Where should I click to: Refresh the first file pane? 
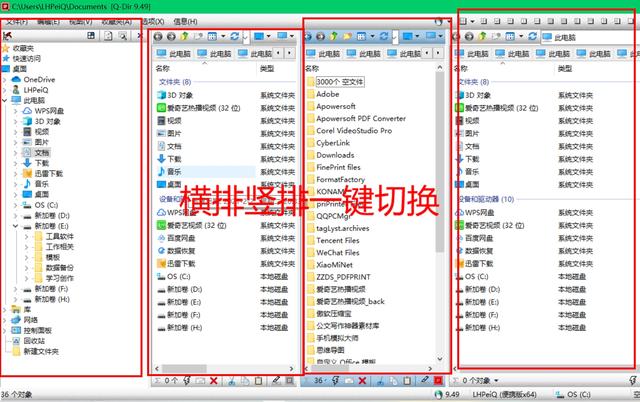click(x=234, y=37)
